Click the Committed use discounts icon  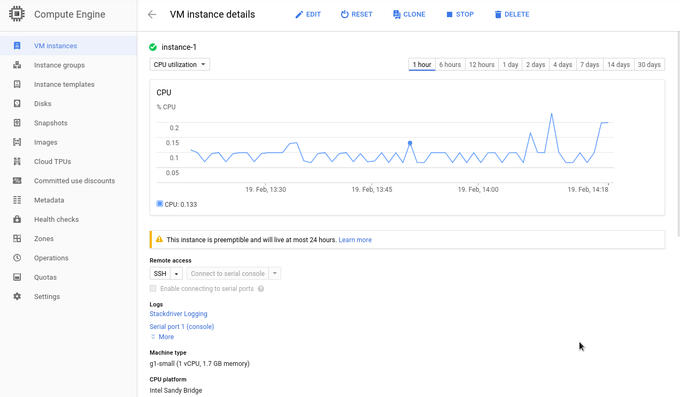(17, 180)
